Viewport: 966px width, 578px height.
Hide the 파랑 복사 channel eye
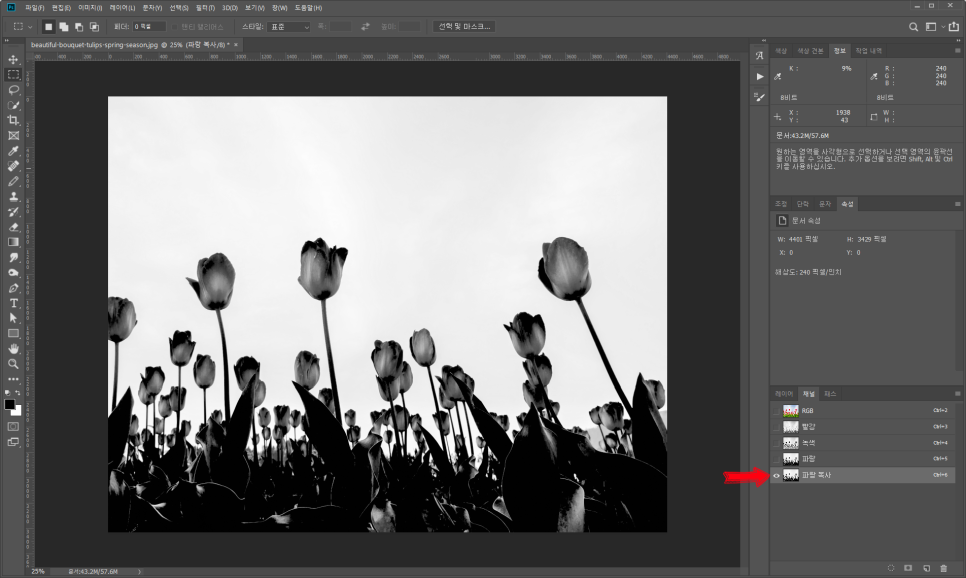tap(777, 475)
